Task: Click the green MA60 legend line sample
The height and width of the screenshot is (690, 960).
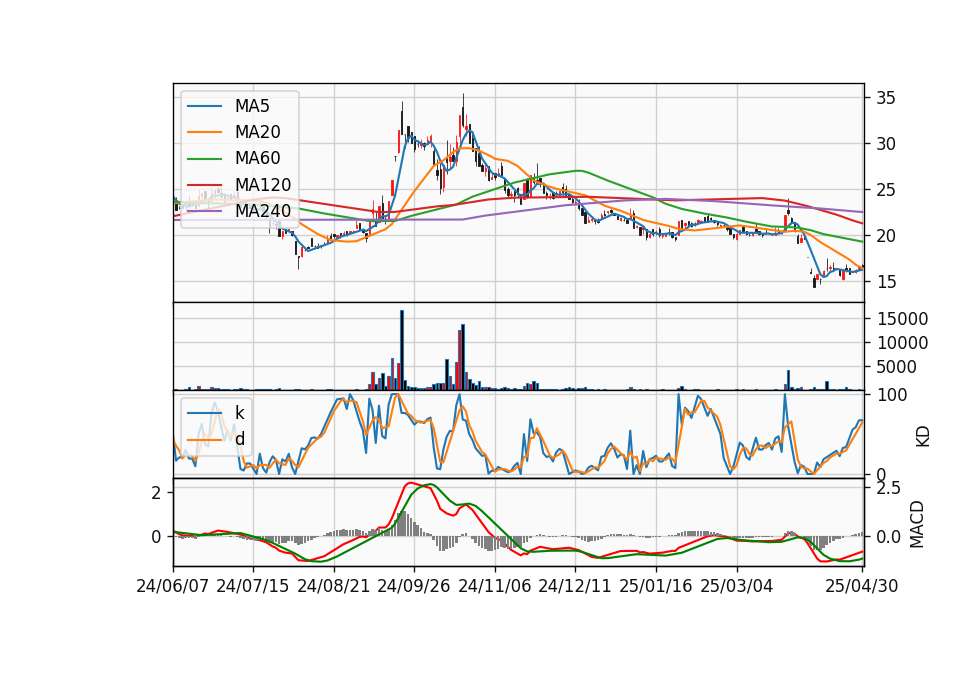Action: point(204,159)
